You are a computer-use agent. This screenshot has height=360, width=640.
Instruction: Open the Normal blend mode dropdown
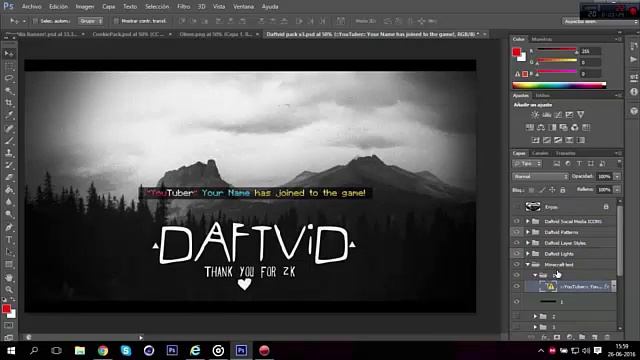(x=540, y=176)
